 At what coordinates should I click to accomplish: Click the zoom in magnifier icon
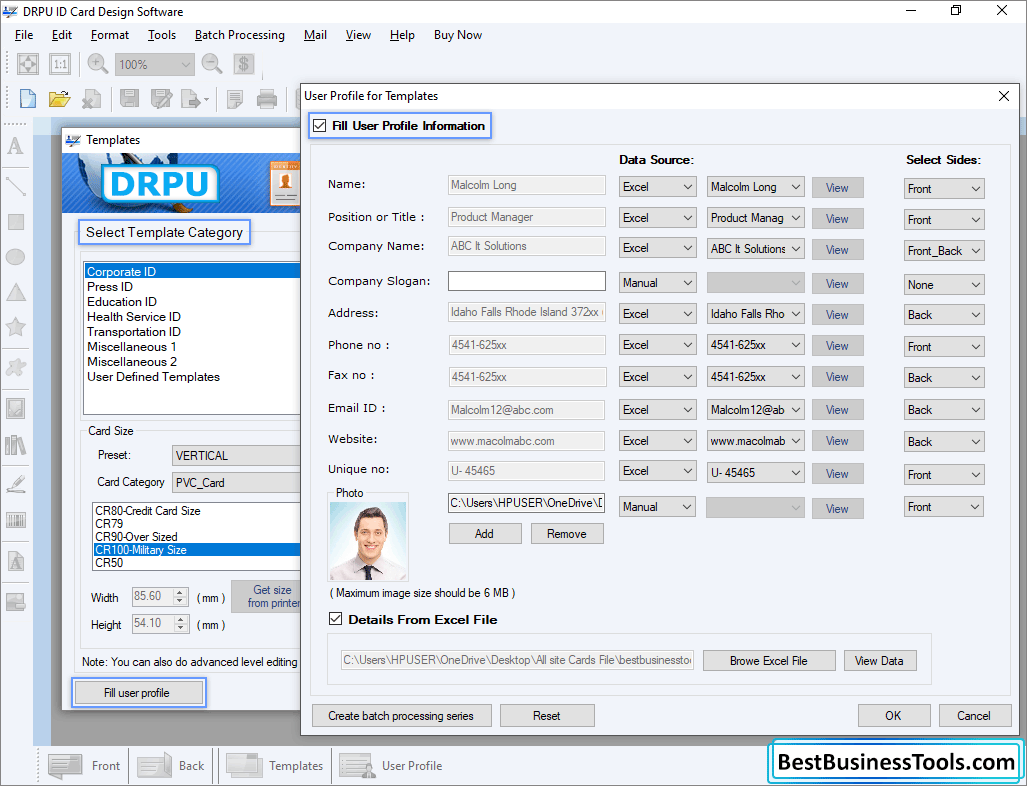(x=98, y=64)
